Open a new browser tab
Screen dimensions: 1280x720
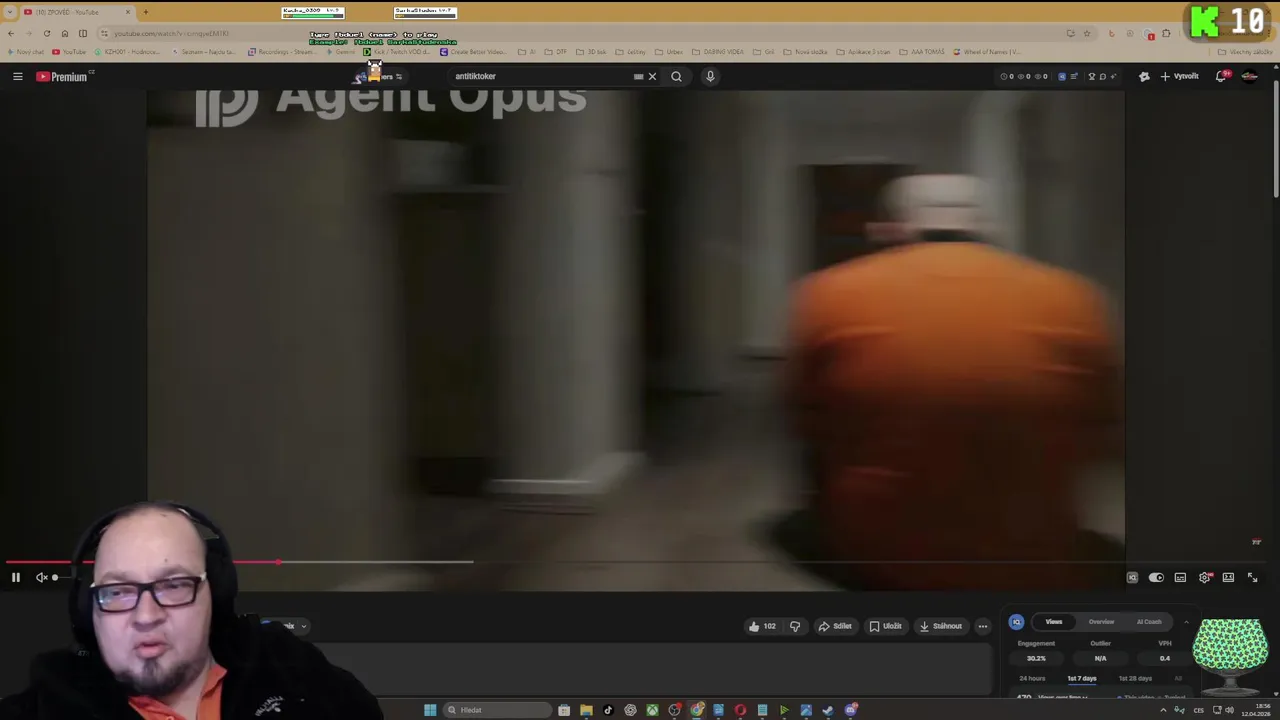[x=145, y=12]
